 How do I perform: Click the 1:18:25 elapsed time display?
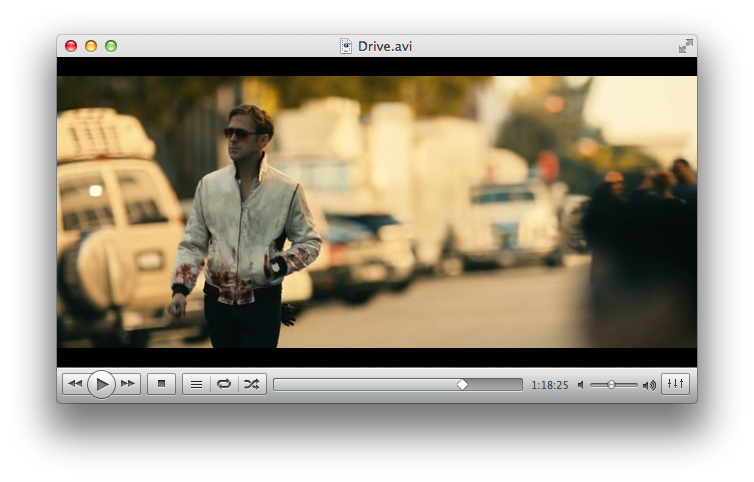click(550, 385)
